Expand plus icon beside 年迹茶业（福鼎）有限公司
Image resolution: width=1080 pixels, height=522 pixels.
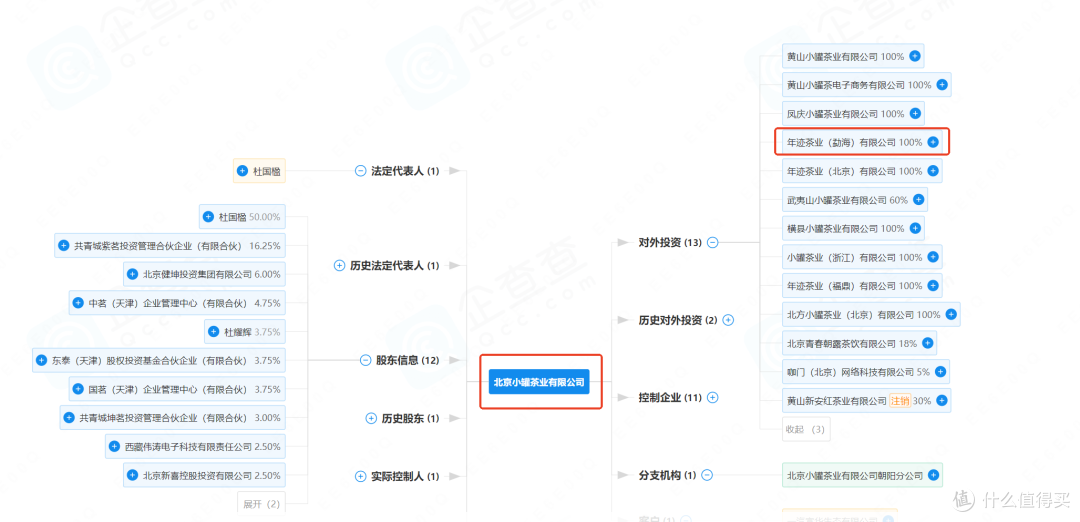coord(933,285)
